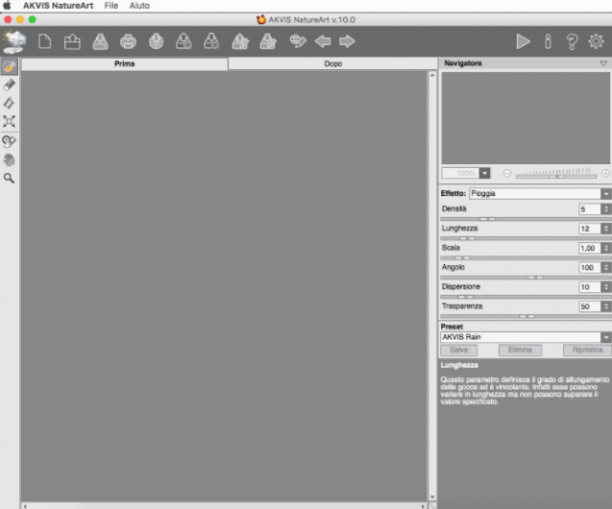Select the Eraser tool
Image resolution: width=612 pixels, height=509 pixels.
tap(9, 85)
